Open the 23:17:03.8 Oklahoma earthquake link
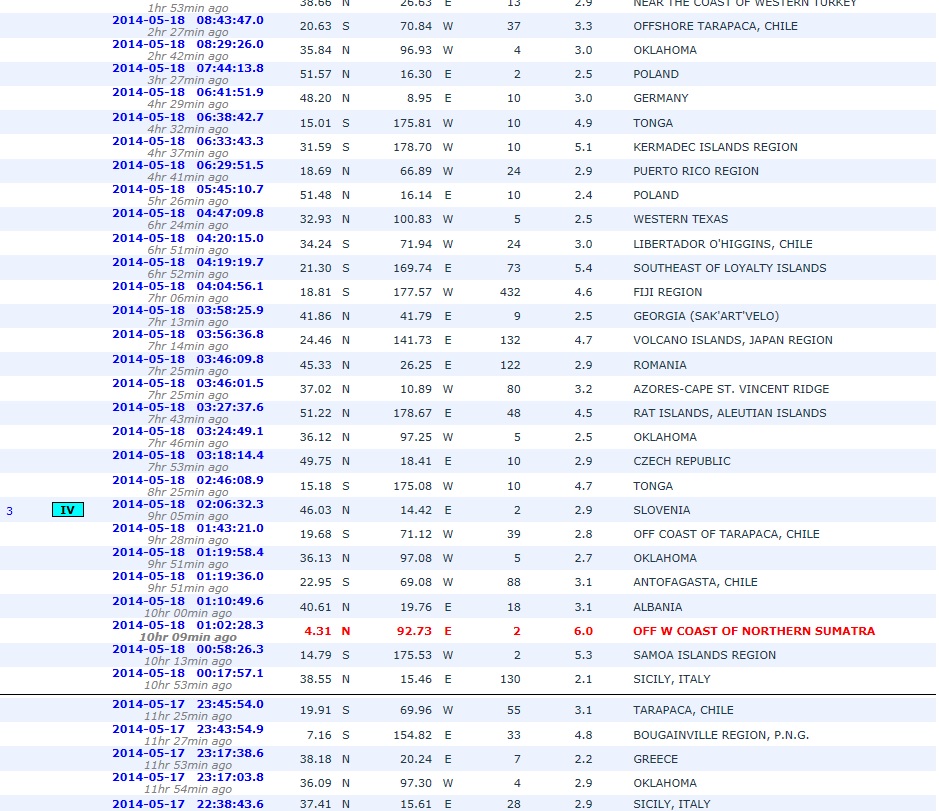939x811 pixels. coord(187,777)
